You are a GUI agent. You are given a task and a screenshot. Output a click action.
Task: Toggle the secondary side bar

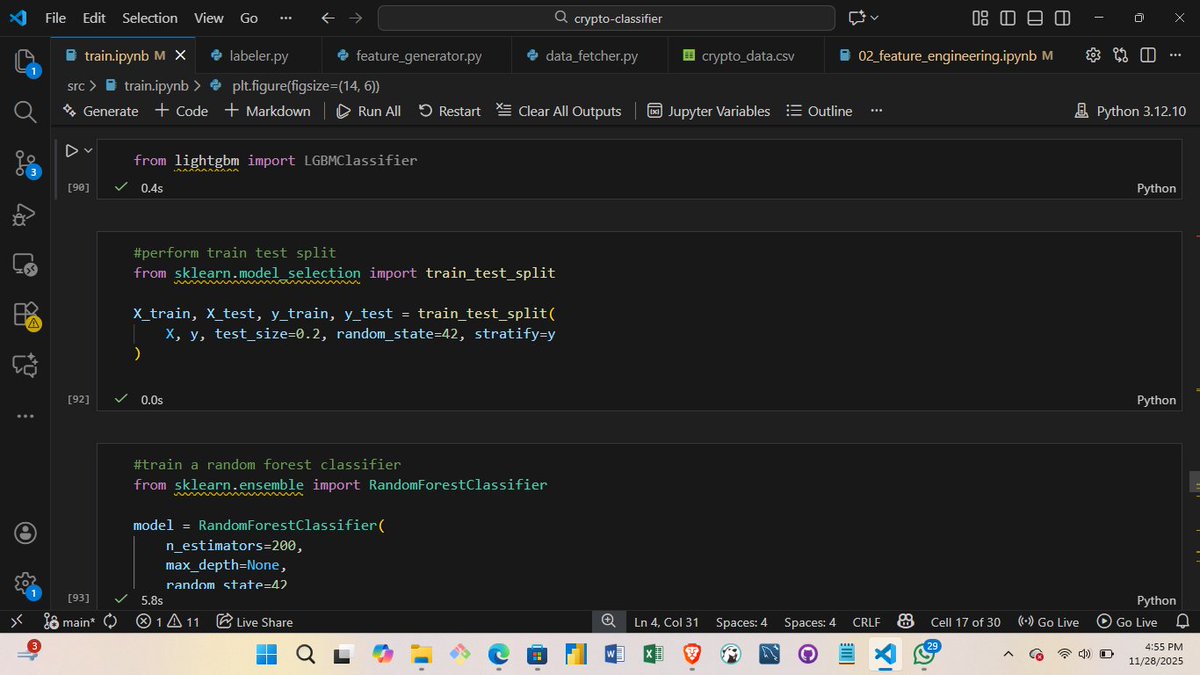1062,18
